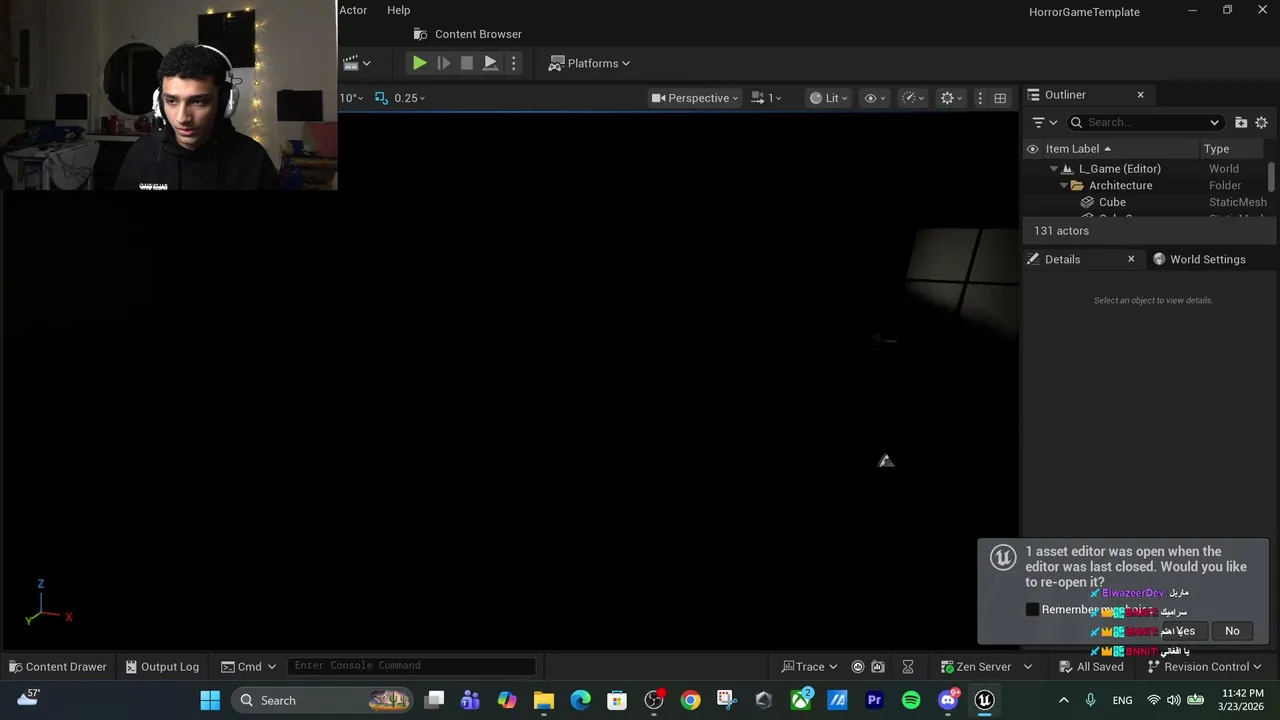Open Spotify from taskbar
The width and height of the screenshot is (1280, 720).
(x=911, y=700)
